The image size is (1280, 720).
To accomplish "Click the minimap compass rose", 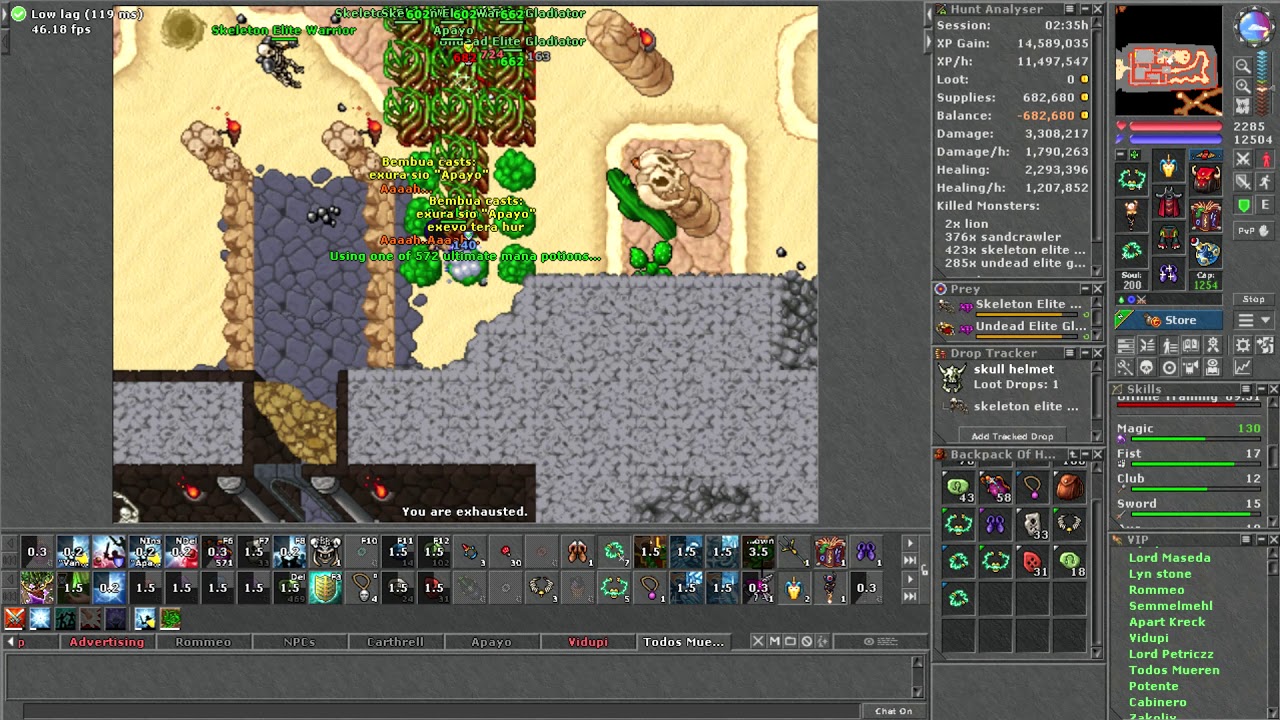I will tap(1254, 25).
